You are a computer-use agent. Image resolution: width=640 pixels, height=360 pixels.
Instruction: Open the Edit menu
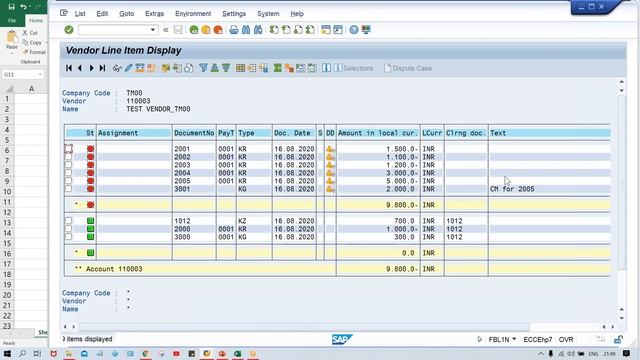102,13
